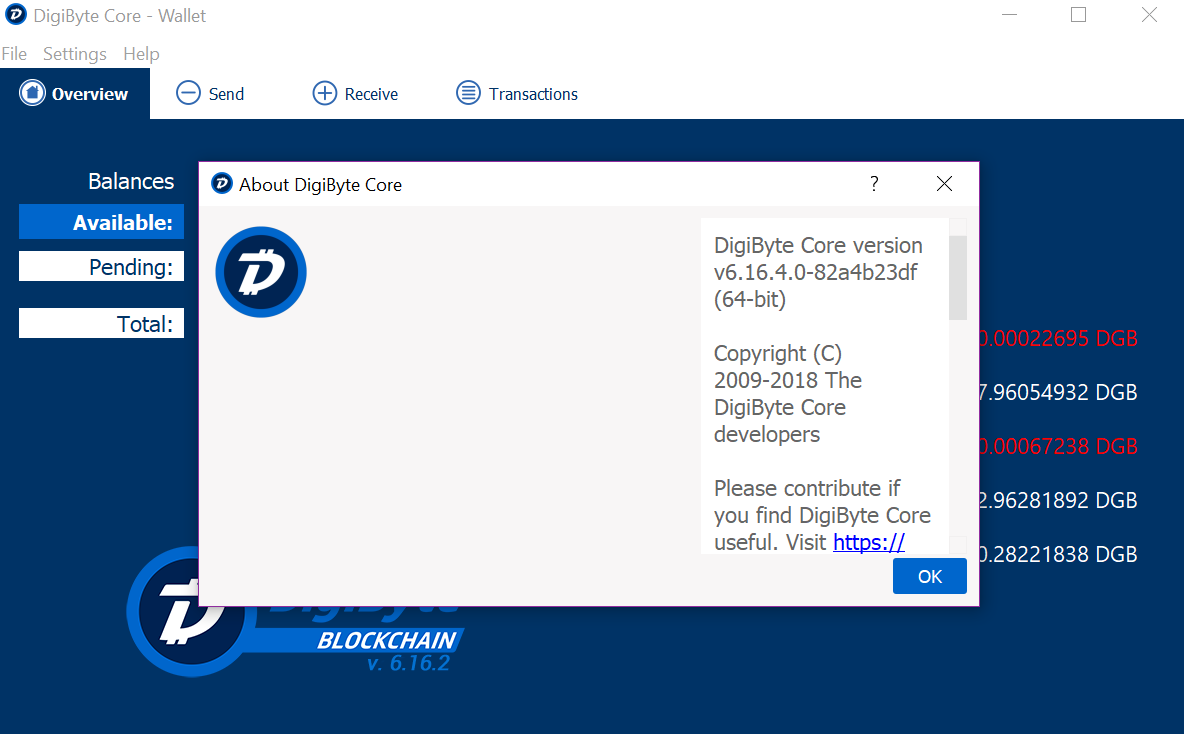Switch to the Overview tab
This screenshot has height=738, width=1184.
(x=88, y=92)
